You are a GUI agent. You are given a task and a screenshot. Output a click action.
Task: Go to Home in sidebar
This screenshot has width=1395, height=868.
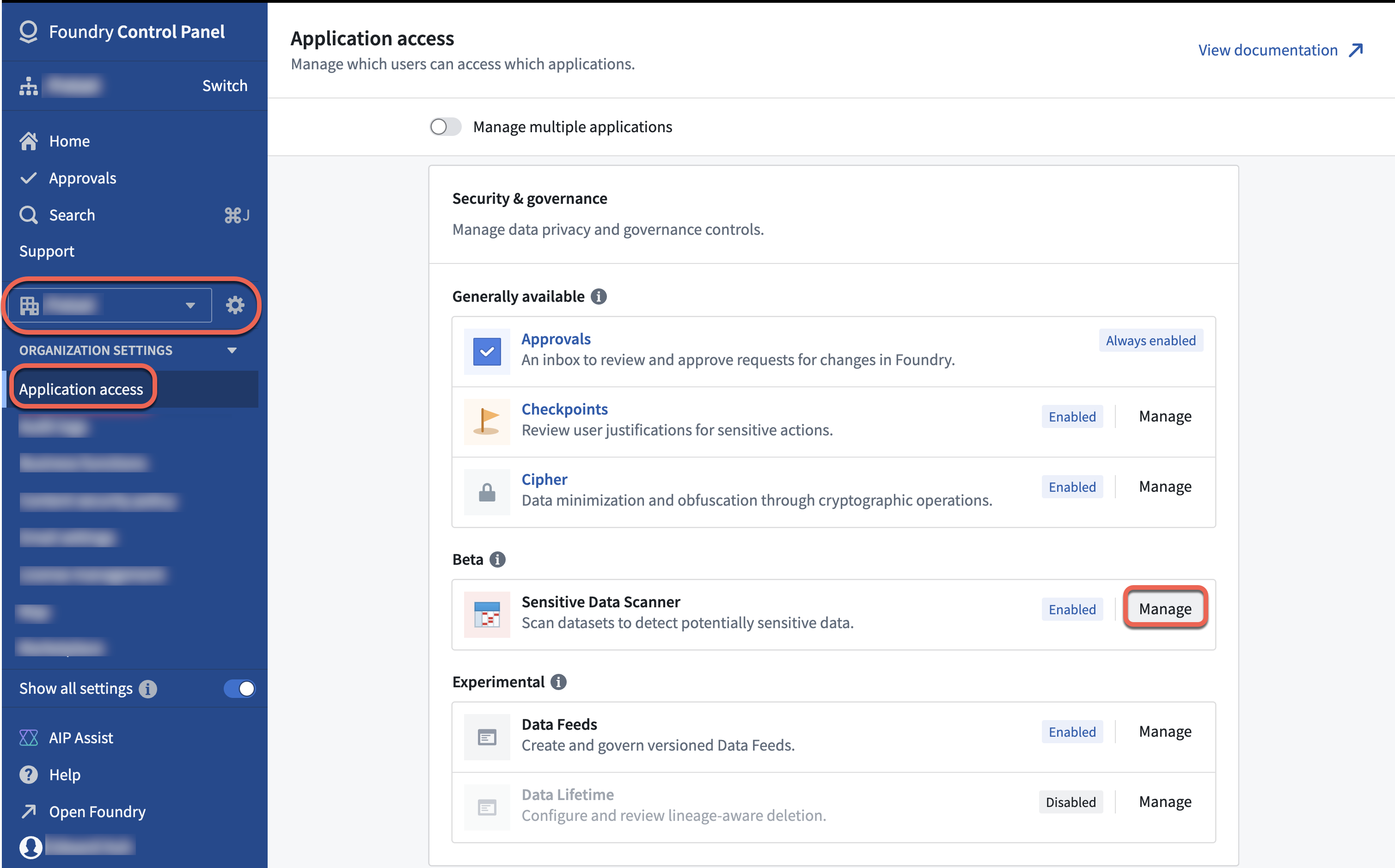(x=69, y=141)
